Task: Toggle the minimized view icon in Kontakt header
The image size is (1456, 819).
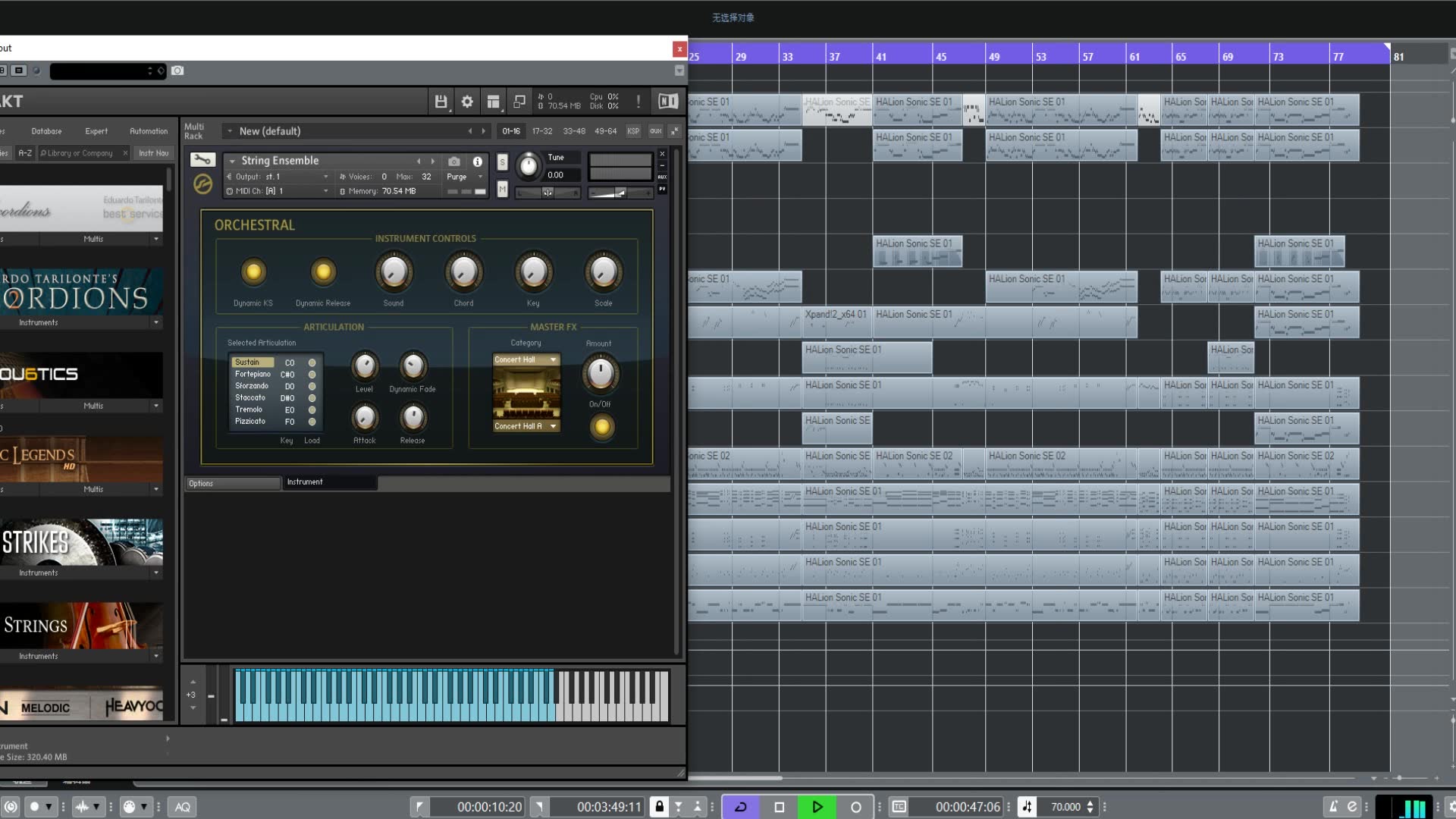Action: pyautogui.click(x=519, y=102)
